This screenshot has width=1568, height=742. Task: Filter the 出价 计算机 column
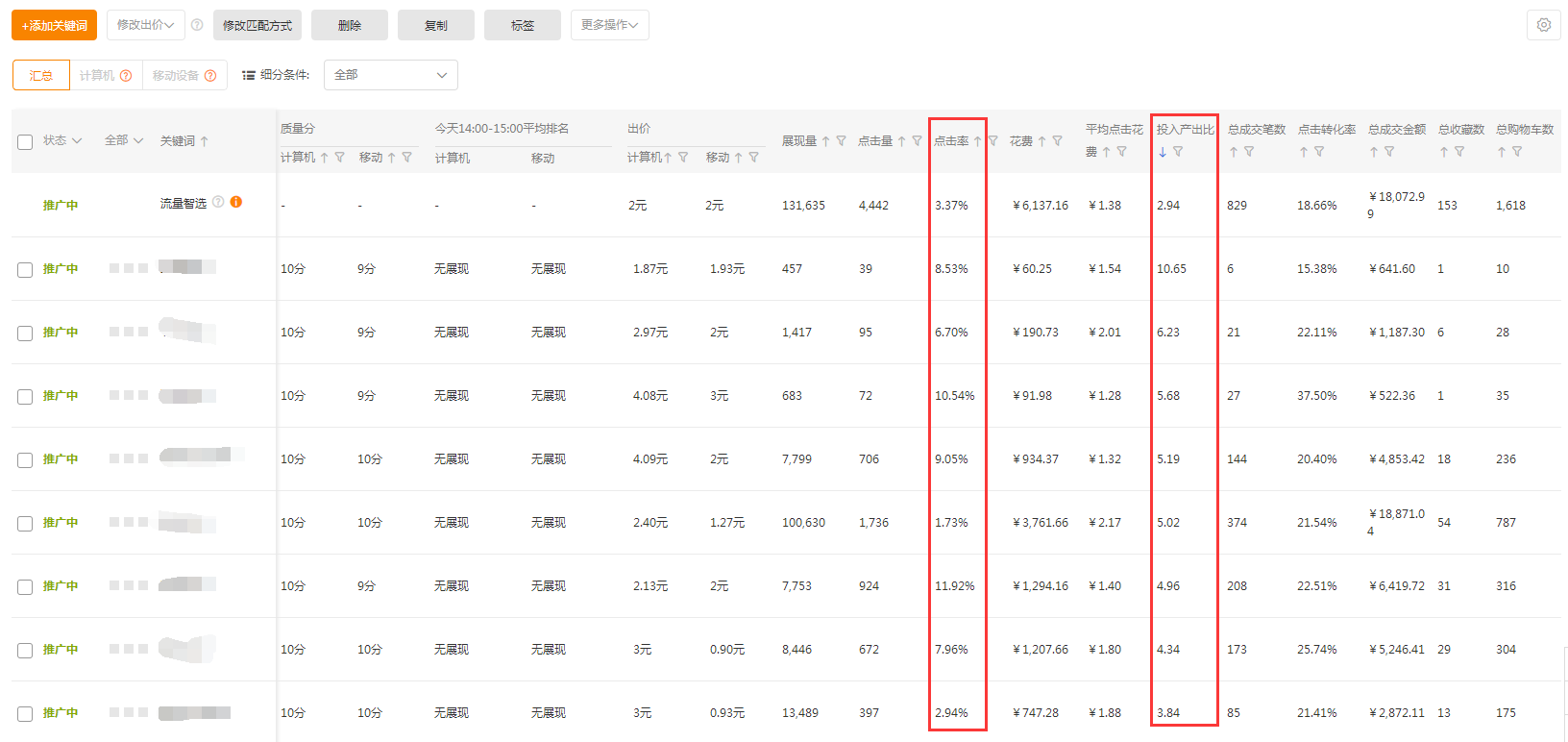click(x=683, y=158)
